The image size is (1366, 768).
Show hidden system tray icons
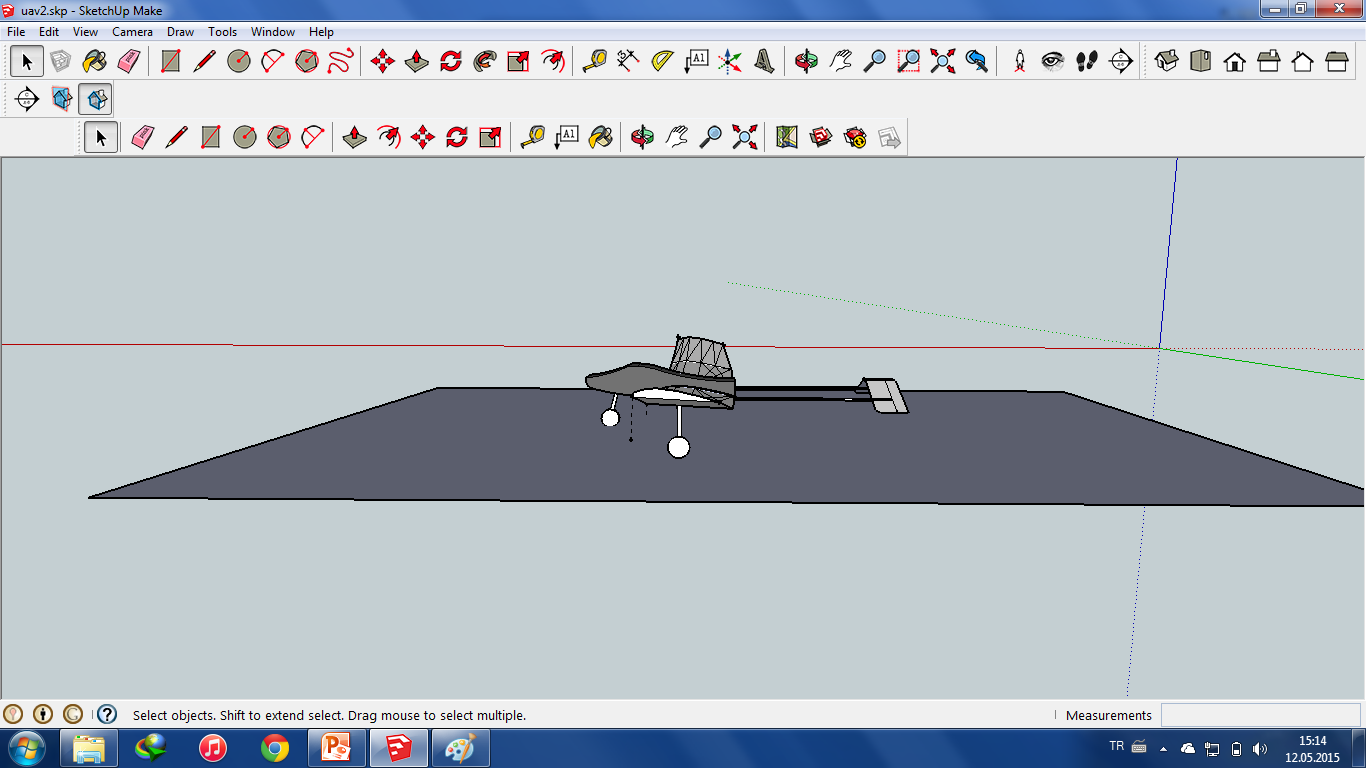(x=1163, y=748)
